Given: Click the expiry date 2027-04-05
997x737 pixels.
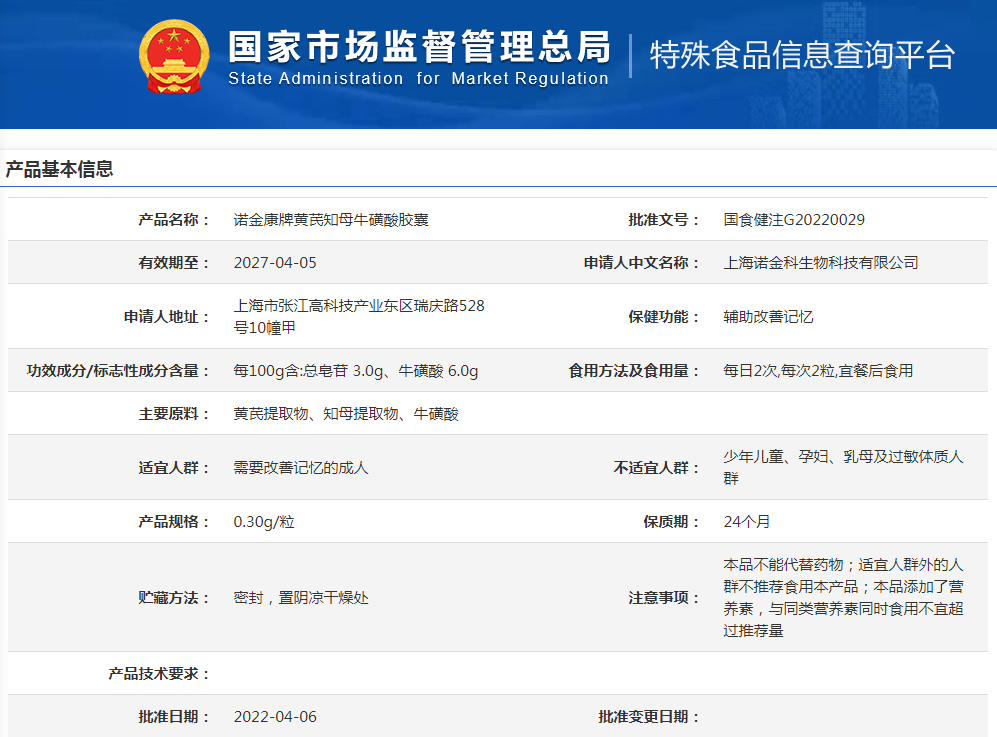Looking at the screenshot, I should tap(275, 263).
